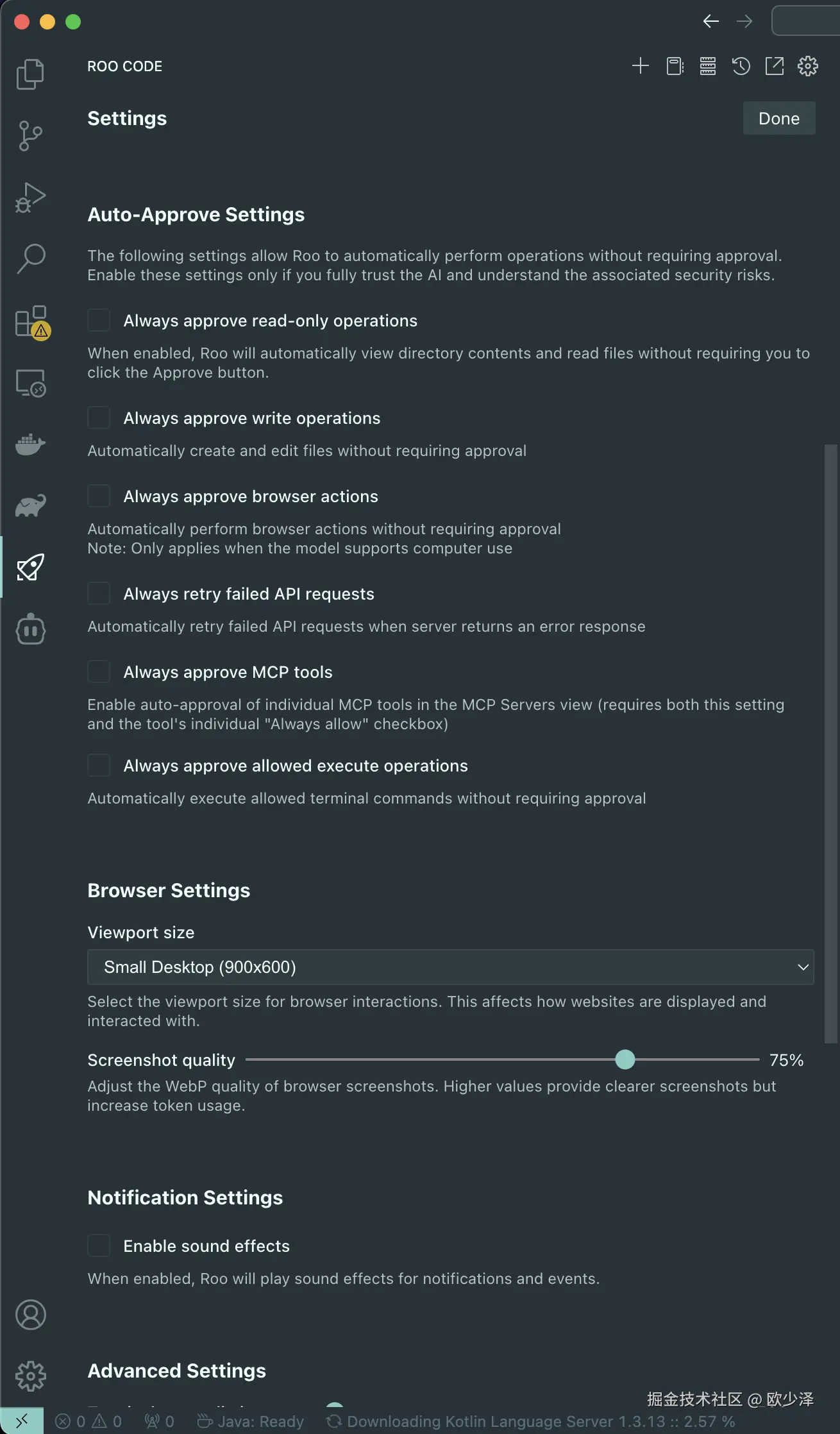Open Run and Debug view
Image resolution: width=840 pixels, height=1434 pixels.
(x=30, y=197)
